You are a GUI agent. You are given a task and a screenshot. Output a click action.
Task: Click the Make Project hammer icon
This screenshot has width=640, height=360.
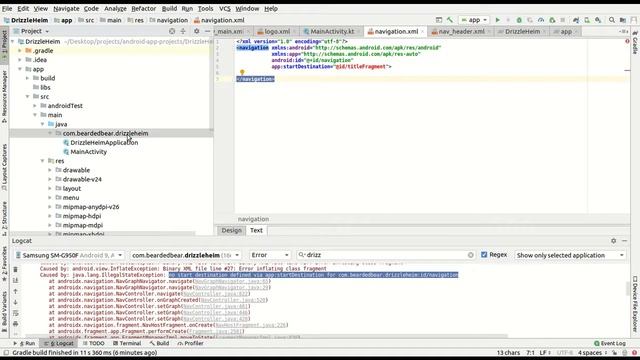pyautogui.click(x=449, y=20)
